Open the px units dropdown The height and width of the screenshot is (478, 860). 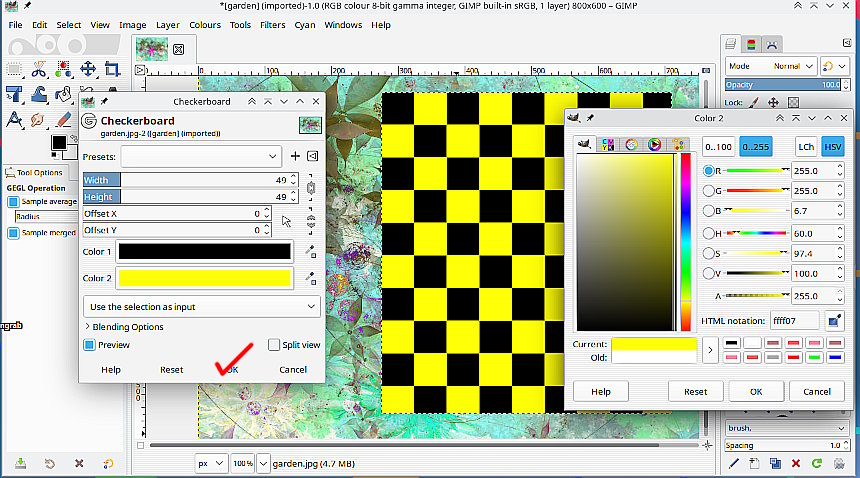tap(211, 464)
